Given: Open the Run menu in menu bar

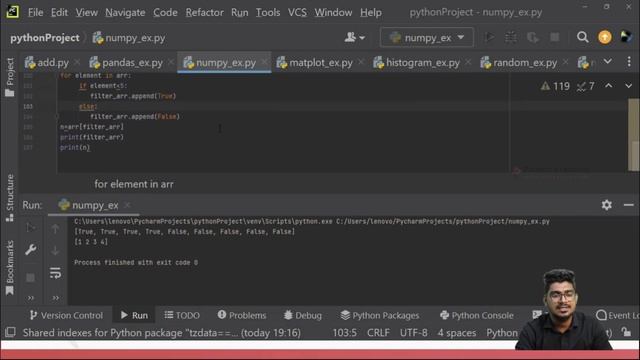Looking at the screenshot, I should [240, 13].
